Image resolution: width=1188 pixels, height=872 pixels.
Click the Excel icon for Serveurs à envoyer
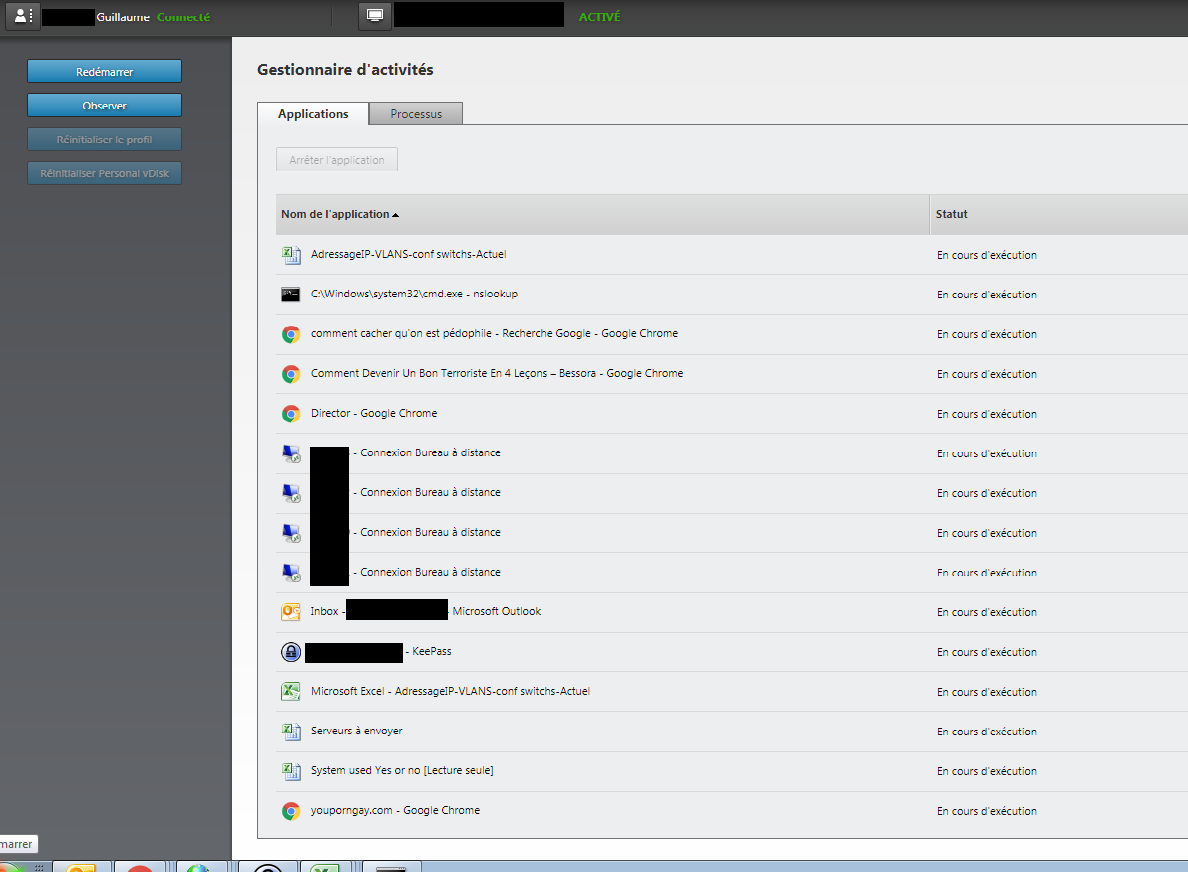[x=291, y=732]
